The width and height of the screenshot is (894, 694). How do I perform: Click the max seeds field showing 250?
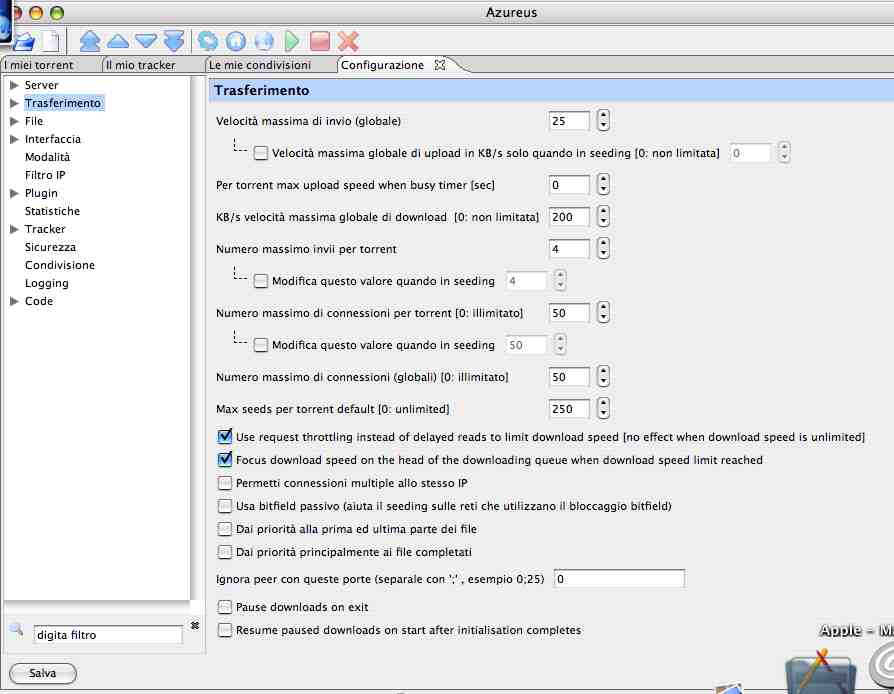point(569,409)
